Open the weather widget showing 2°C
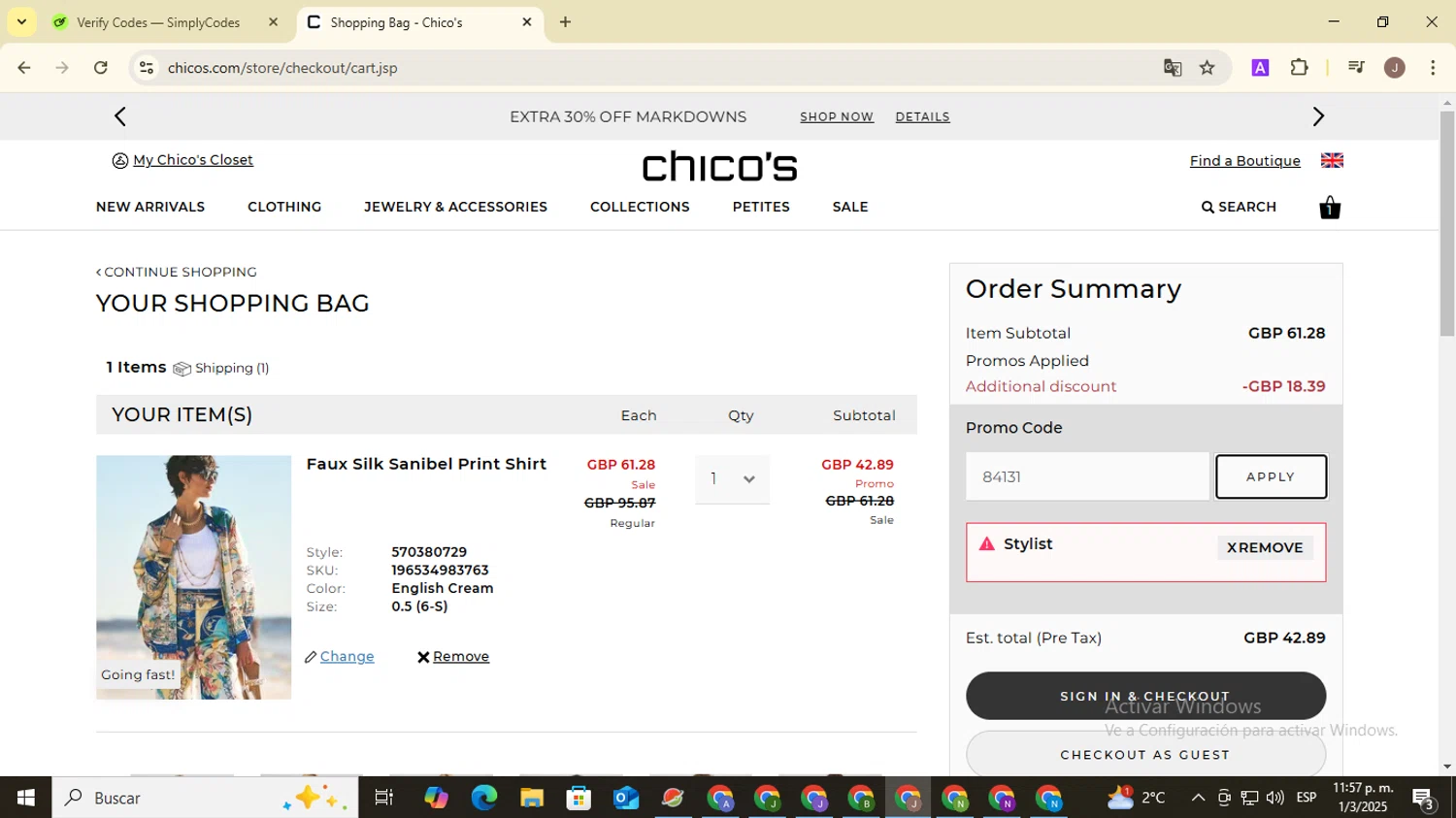Image resolution: width=1456 pixels, height=818 pixels. pyautogui.click(x=1137, y=798)
